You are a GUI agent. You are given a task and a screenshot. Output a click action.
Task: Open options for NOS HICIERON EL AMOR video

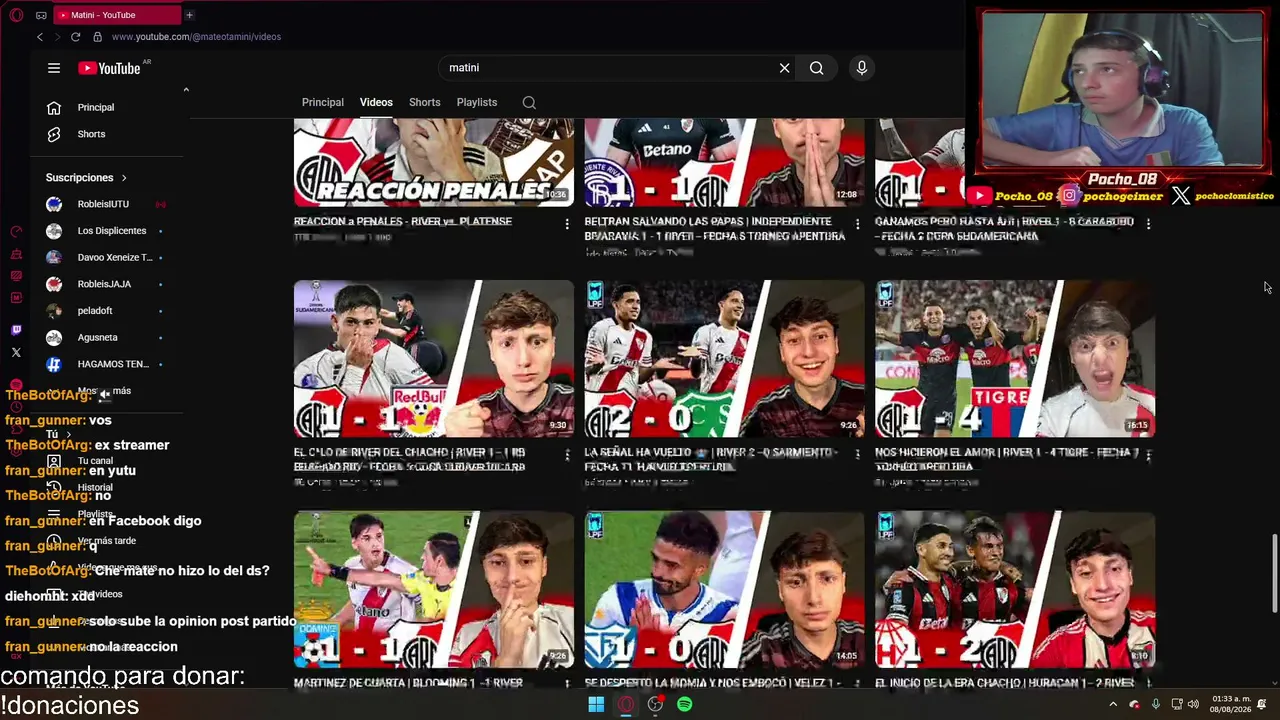[1148, 454]
